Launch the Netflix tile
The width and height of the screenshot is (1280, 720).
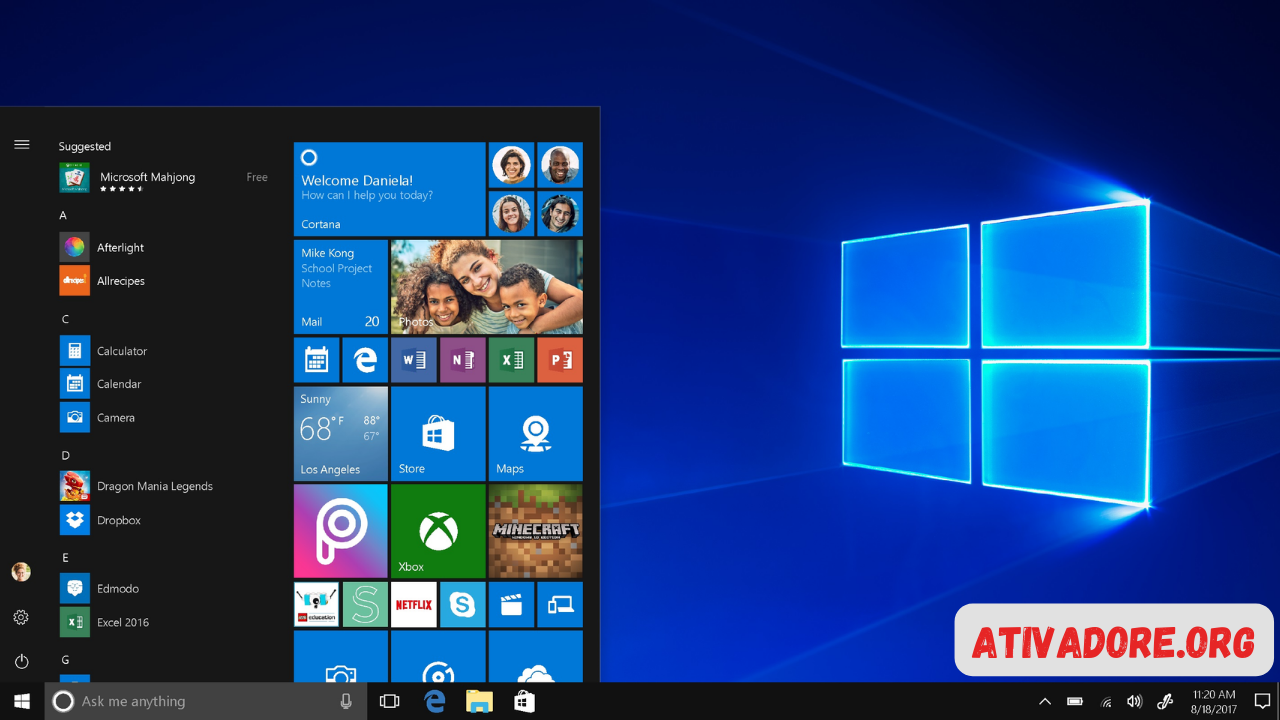[x=414, y=604]
